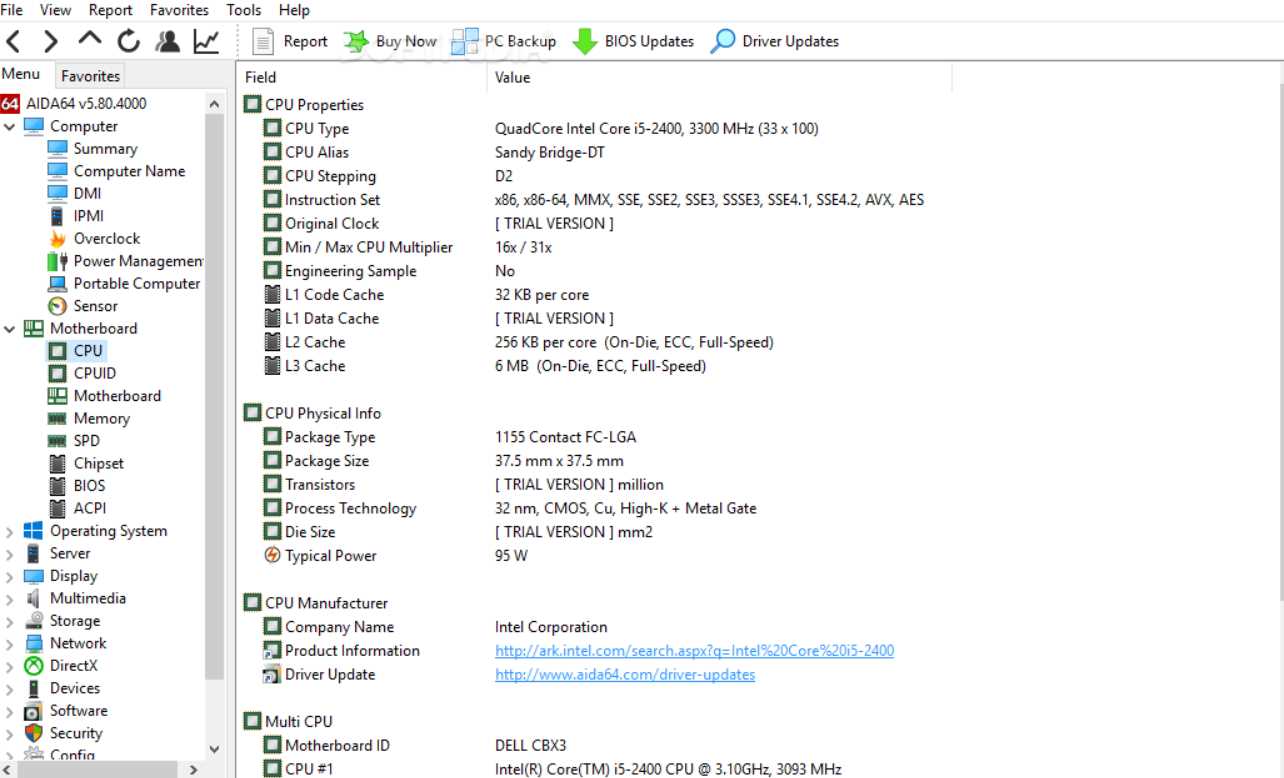
Task: Open the ACPI tree item
Action: [76, 508]
